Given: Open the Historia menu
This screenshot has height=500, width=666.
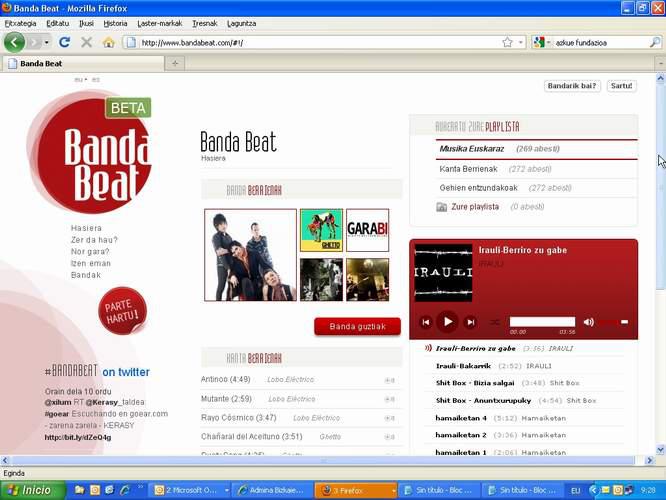Looking at the screenshot, I should (x=115, y=23).
